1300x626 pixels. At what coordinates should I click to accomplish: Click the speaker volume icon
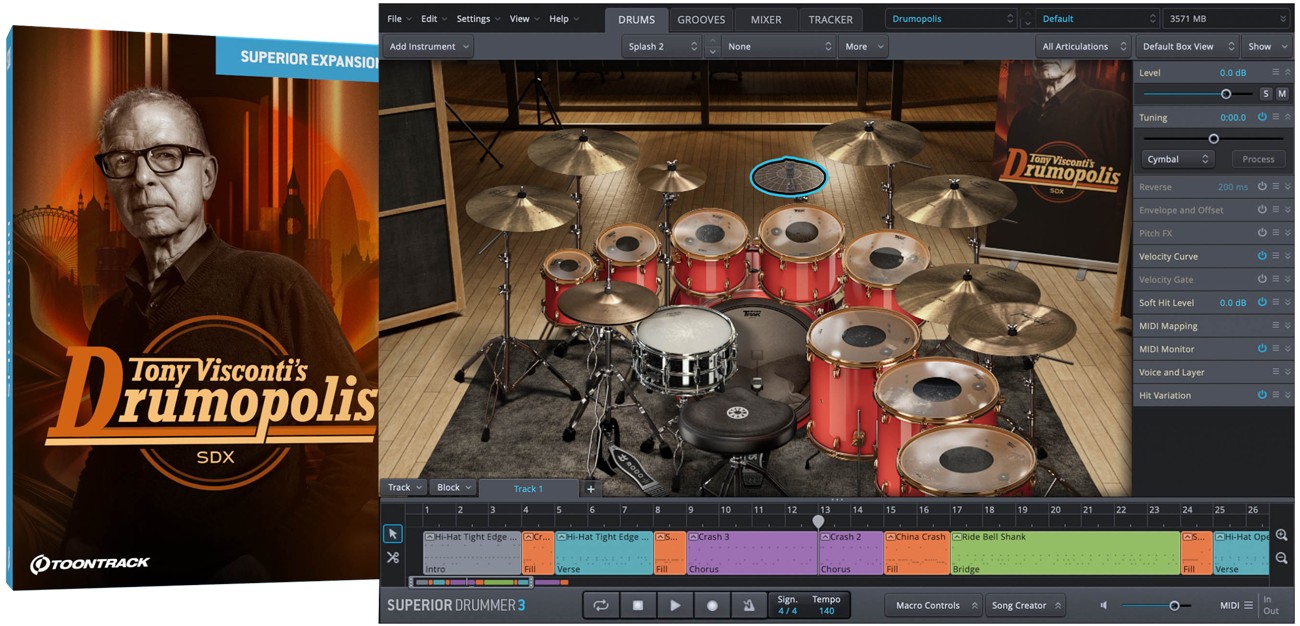1105,604
